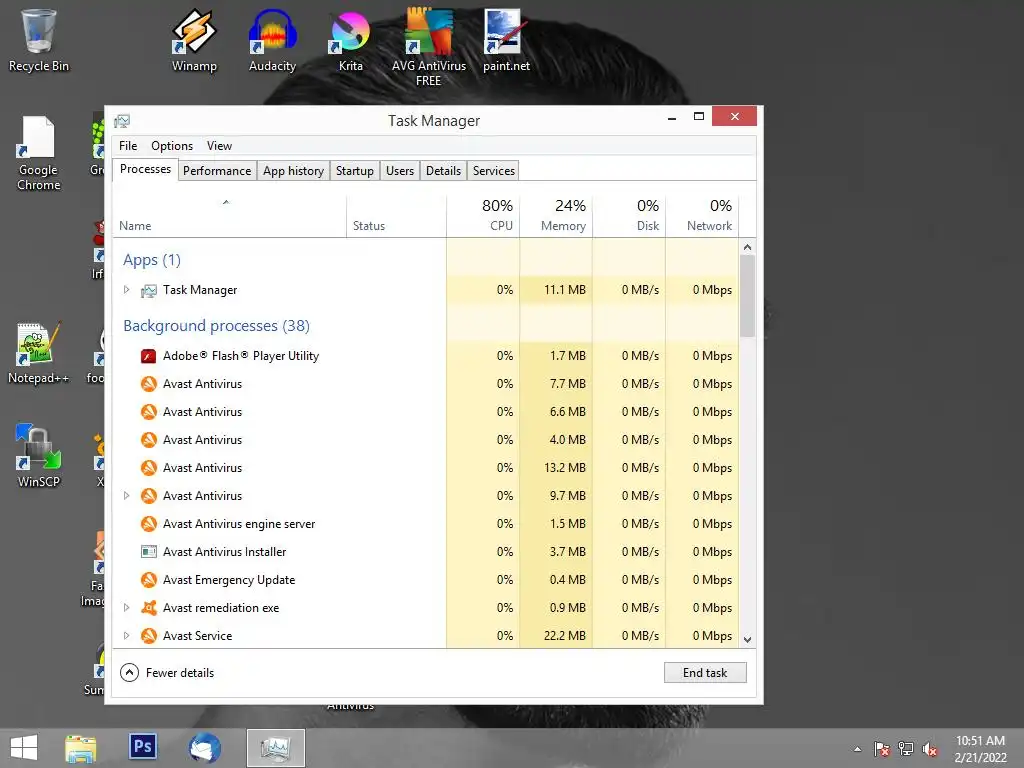
Task: Open AVG AntiVirus FREE shortcut
Action: 429,47
